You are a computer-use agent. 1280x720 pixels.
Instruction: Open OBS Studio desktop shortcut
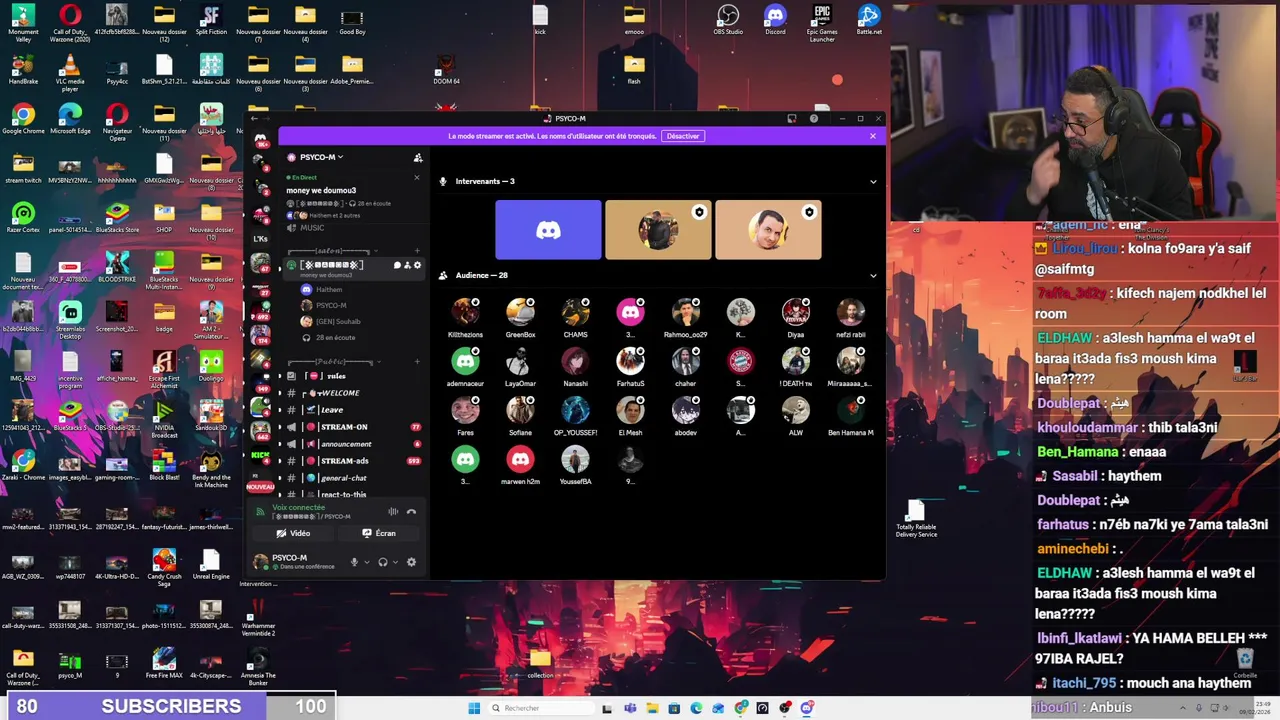coord(728,20)
